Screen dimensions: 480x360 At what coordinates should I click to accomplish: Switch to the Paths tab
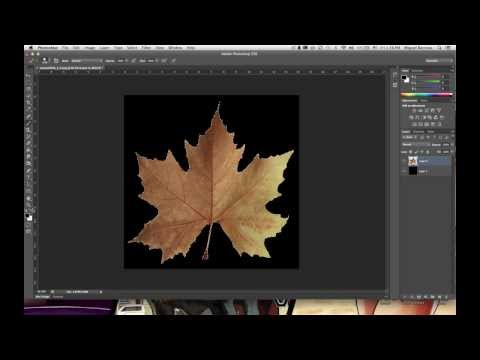point(430,132)
